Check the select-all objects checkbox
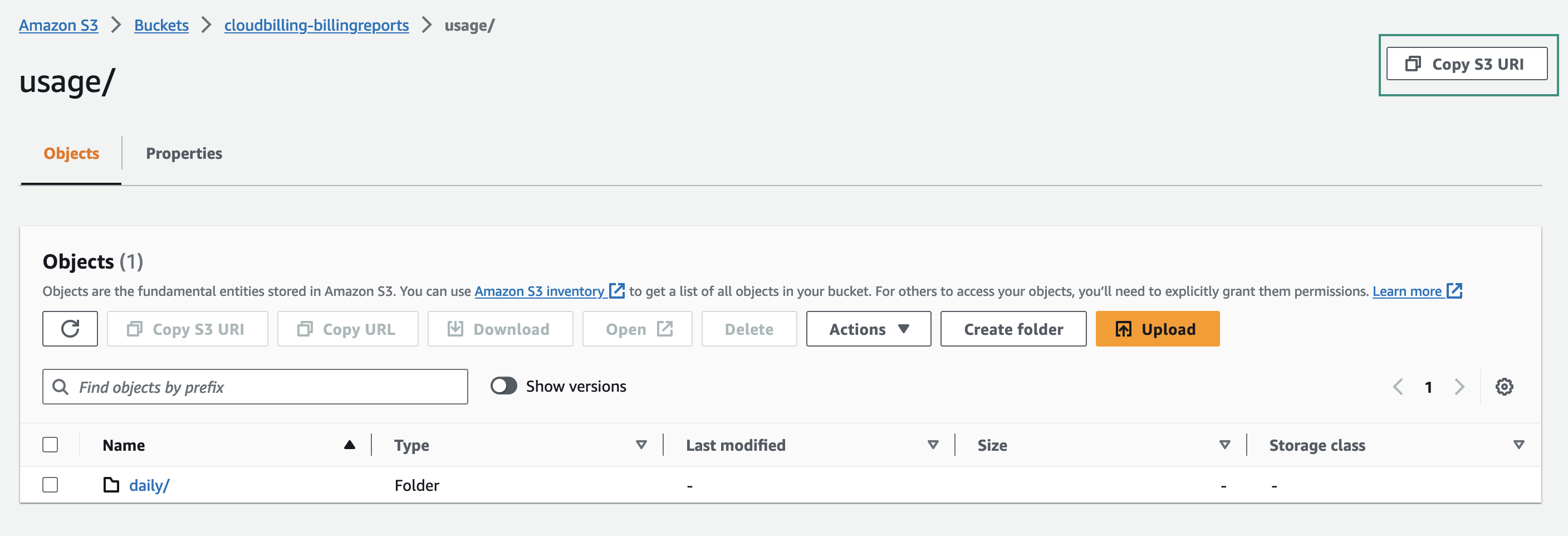This screenshot has width=1568, height=536. [51, 445]
